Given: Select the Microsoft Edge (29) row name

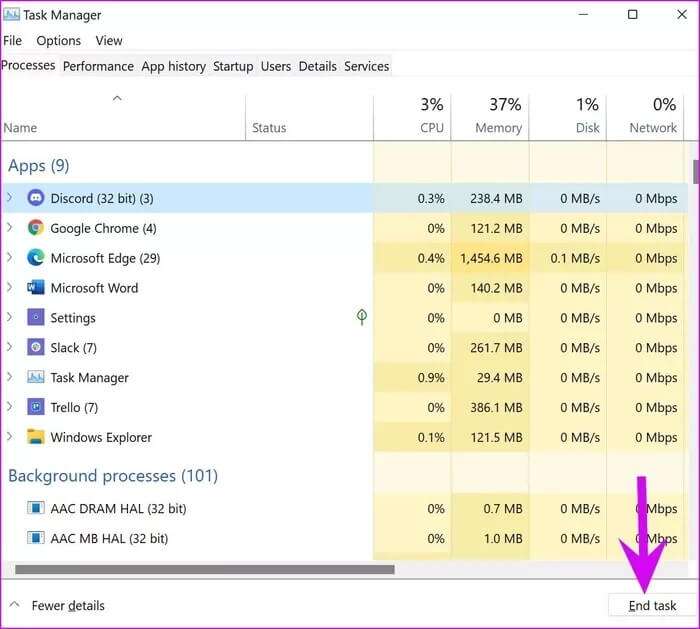Looking at the screenshot, I should pyautogui.click(x=105, y=258).
